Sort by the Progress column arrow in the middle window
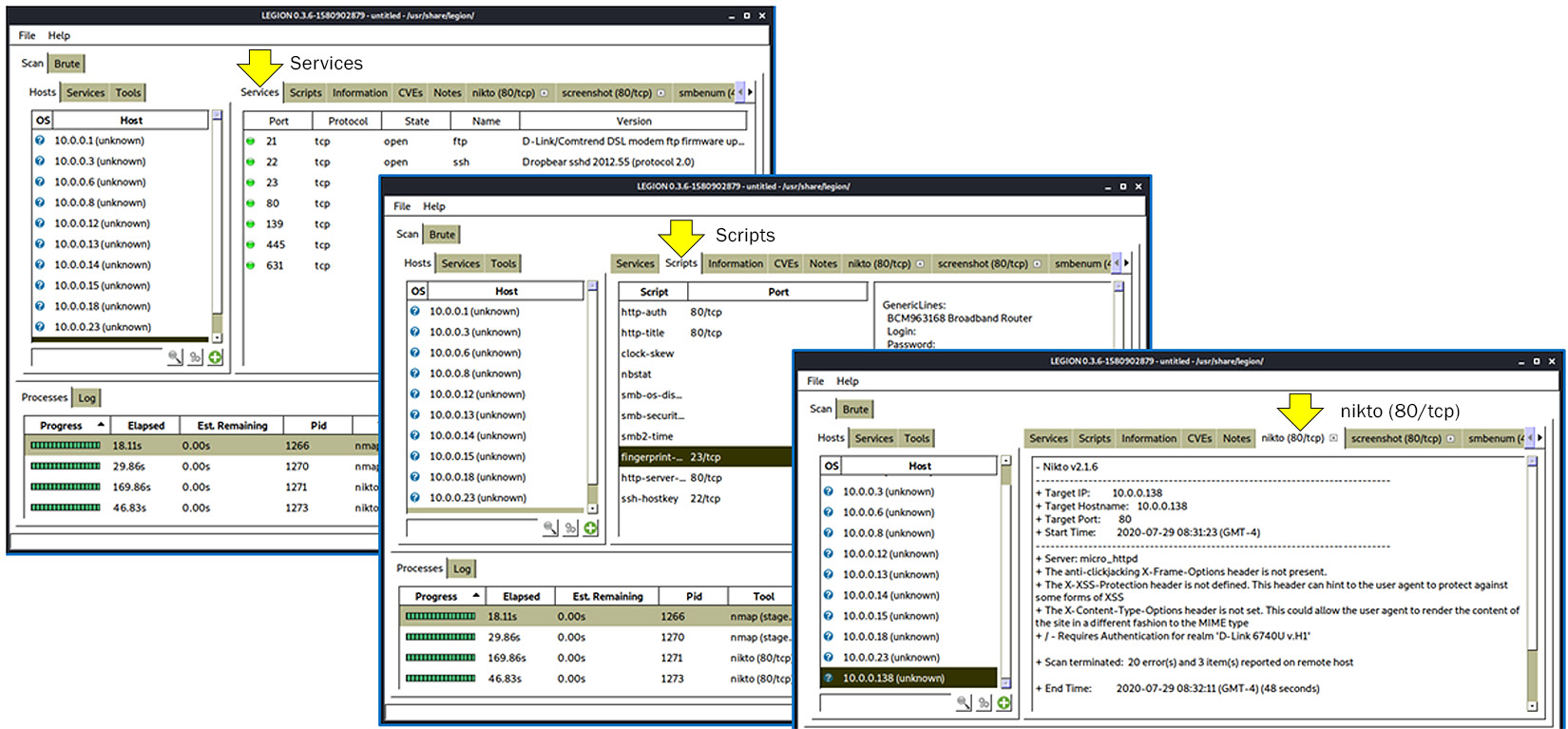 pyautogui.click(x=477, y=596)
